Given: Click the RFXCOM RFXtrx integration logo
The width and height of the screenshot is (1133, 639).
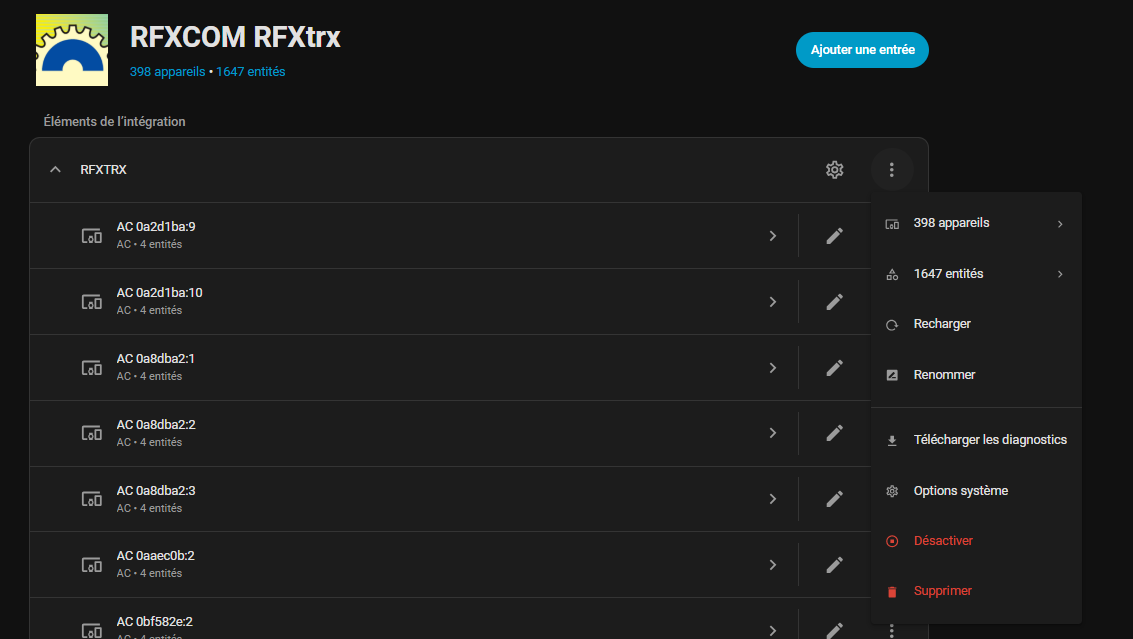Looking at the screenshot, I should coord(71,50).
